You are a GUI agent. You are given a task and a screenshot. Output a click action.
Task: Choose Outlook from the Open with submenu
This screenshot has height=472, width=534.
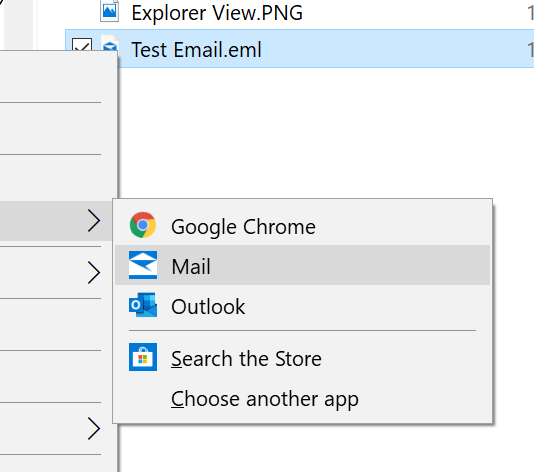(x=302, y=305)
